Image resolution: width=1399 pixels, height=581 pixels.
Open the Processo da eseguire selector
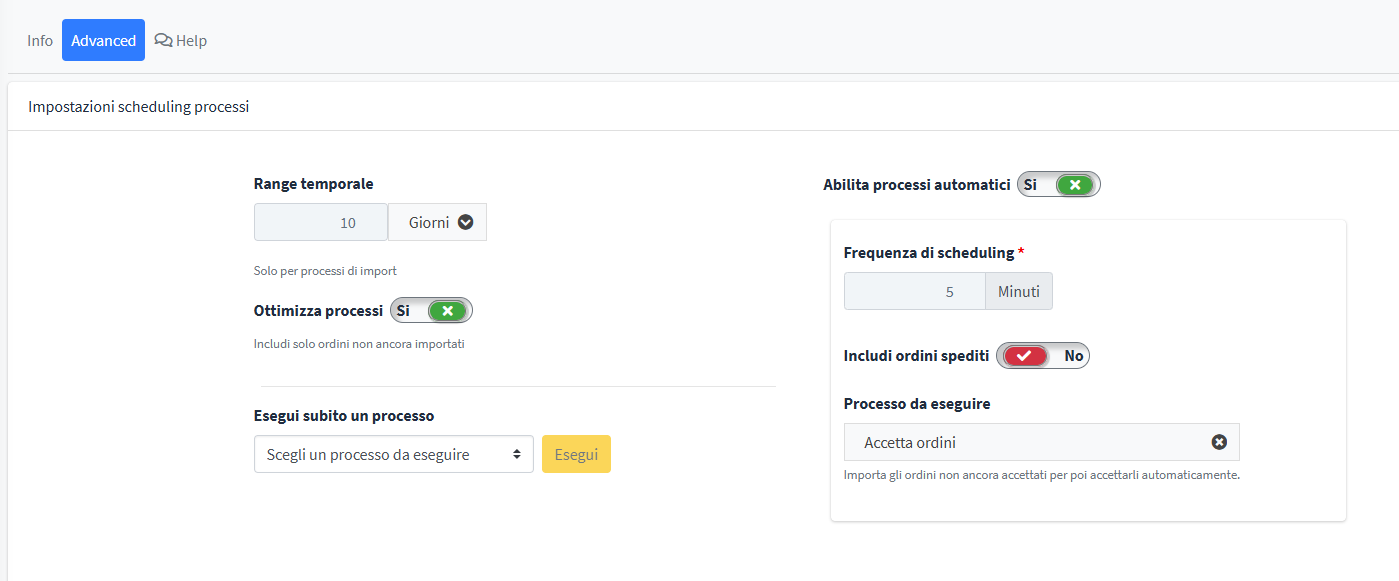coord(1042,442)
